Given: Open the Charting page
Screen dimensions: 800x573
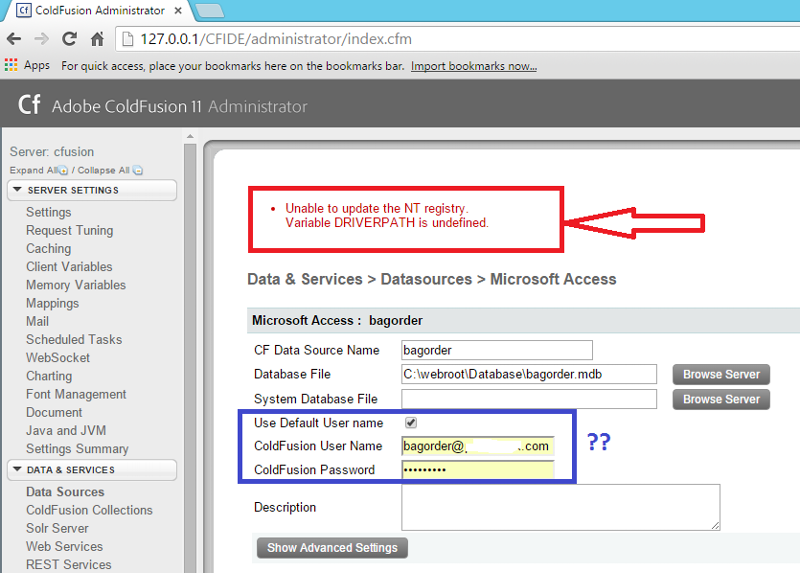Looking at the screenshot, I should 49,376.
